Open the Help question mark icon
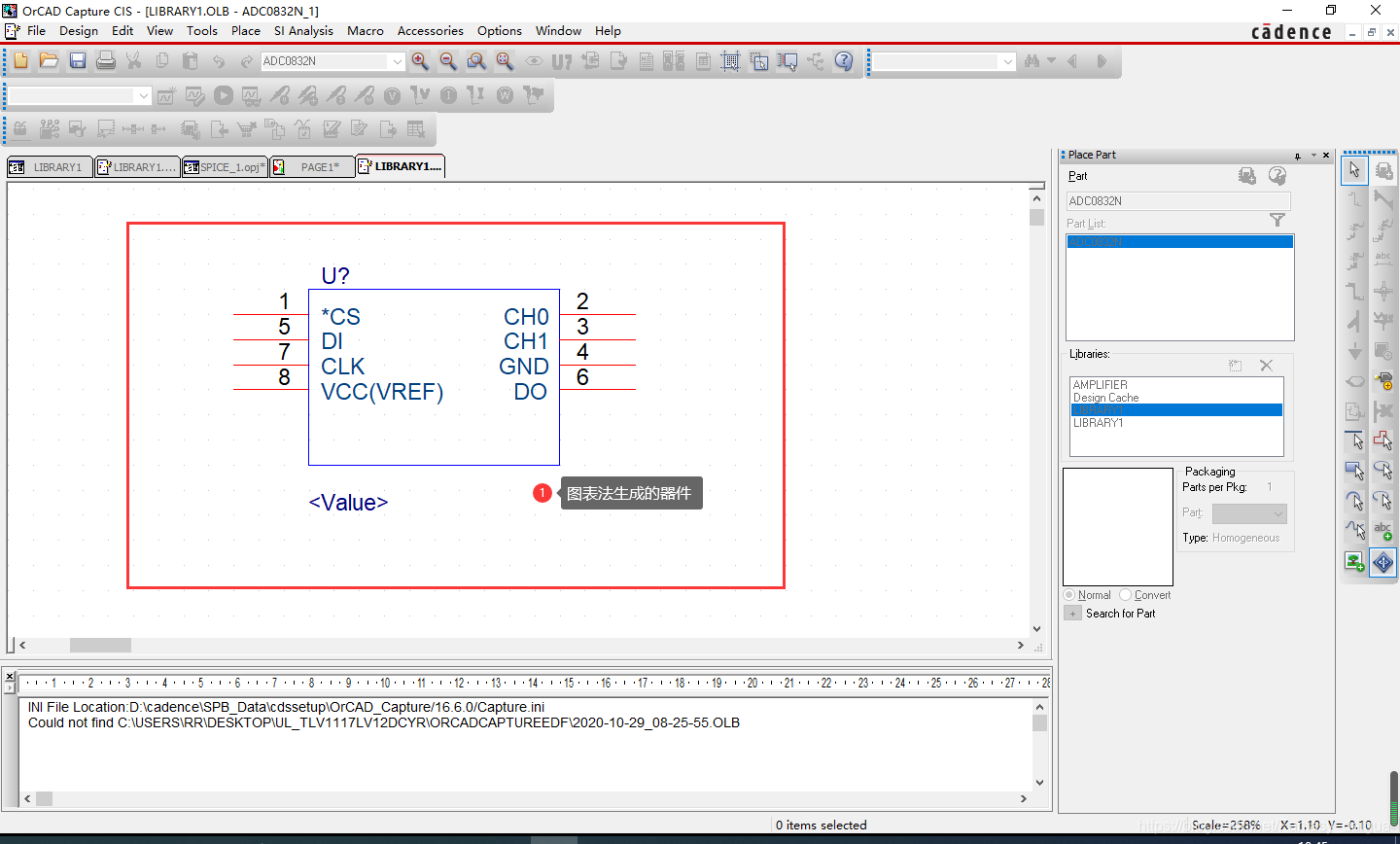 coord(844,61)
